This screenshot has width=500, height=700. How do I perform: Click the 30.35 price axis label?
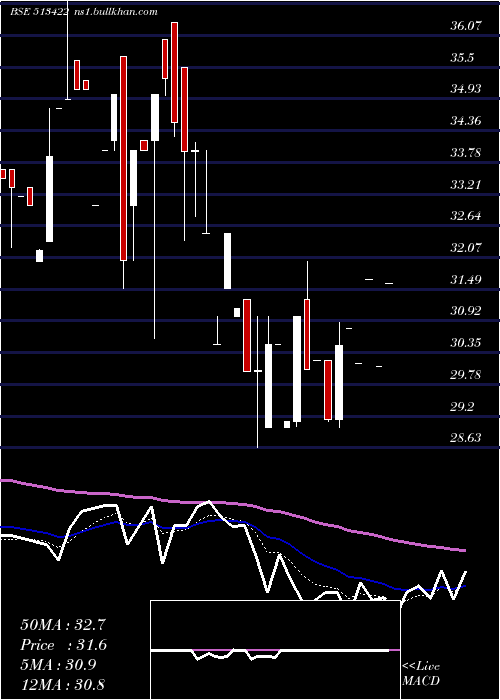click(466, 343)
